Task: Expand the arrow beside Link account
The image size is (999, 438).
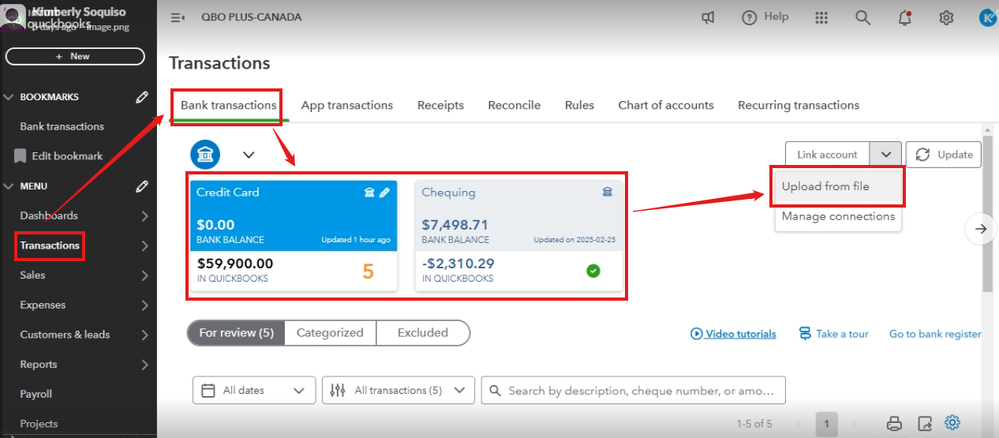Action: (x=885, y=155)
